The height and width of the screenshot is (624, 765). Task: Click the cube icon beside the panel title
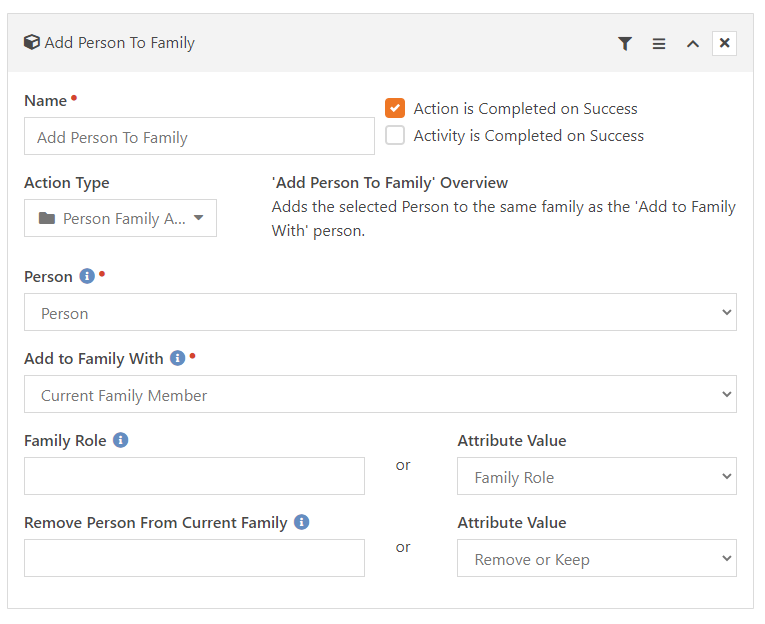click(32, 42)
